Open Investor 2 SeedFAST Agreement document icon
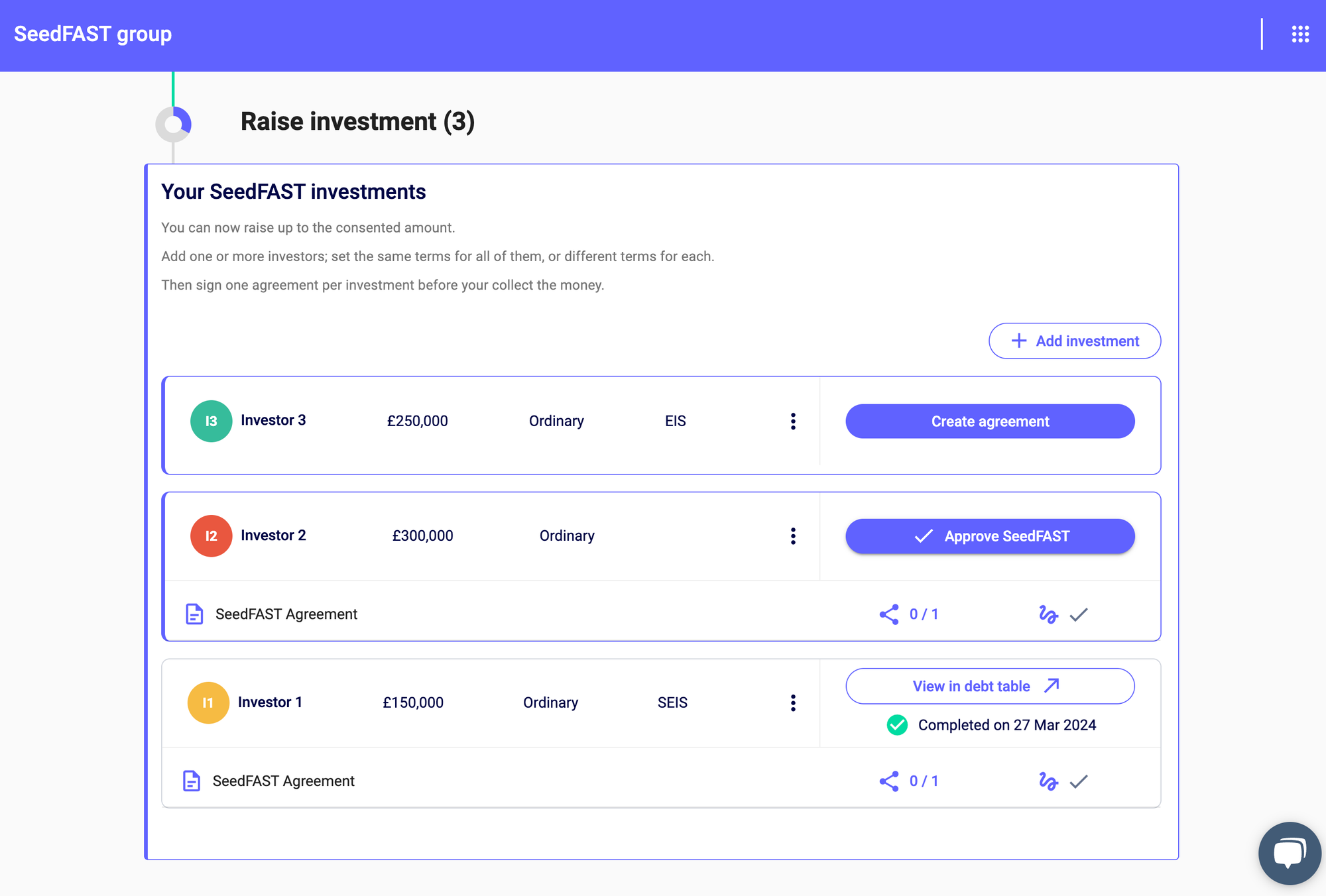Viewport: 1326px width, 896px height. [x=194, y=614]
